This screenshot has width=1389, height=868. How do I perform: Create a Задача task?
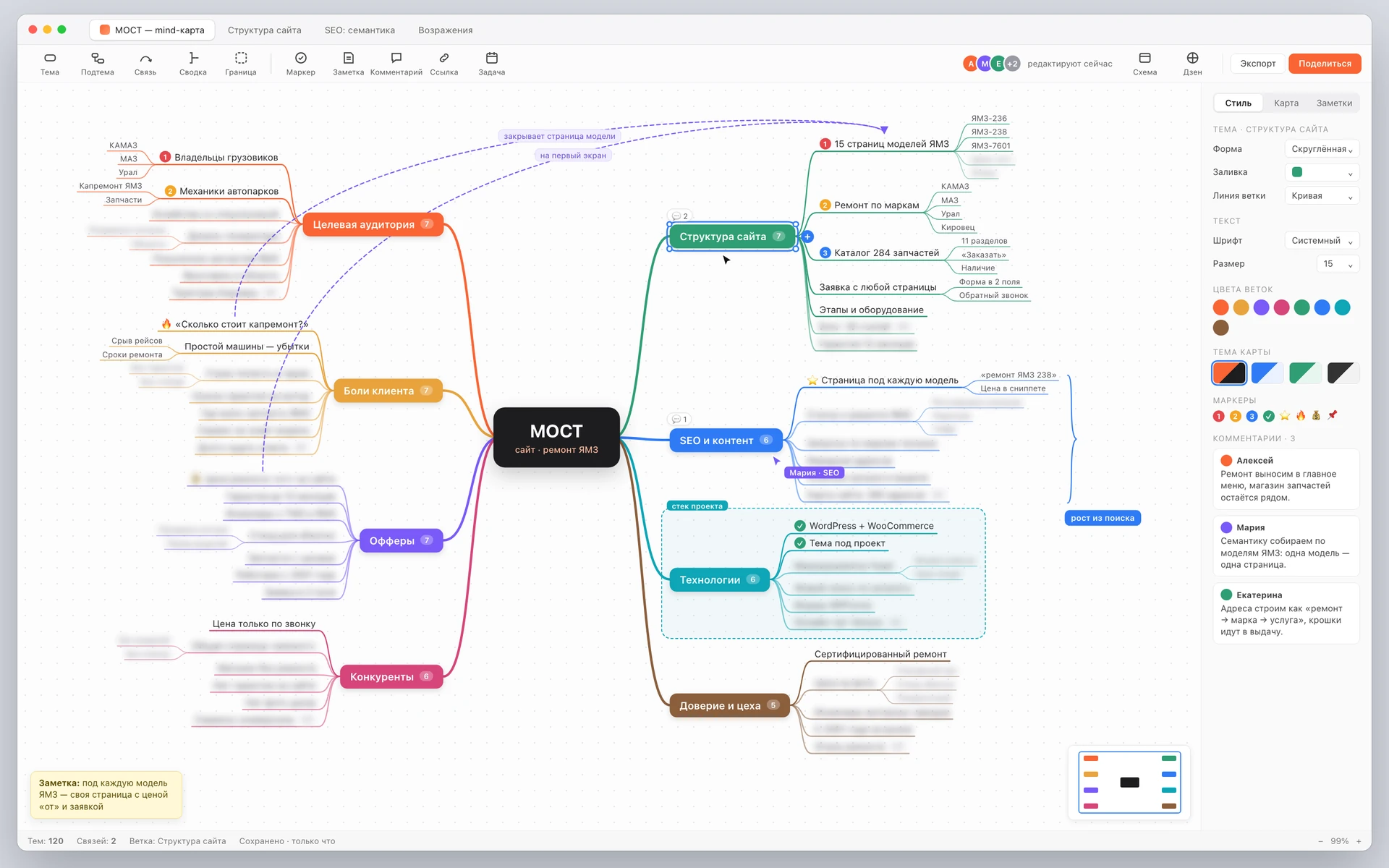click(492, 64)
